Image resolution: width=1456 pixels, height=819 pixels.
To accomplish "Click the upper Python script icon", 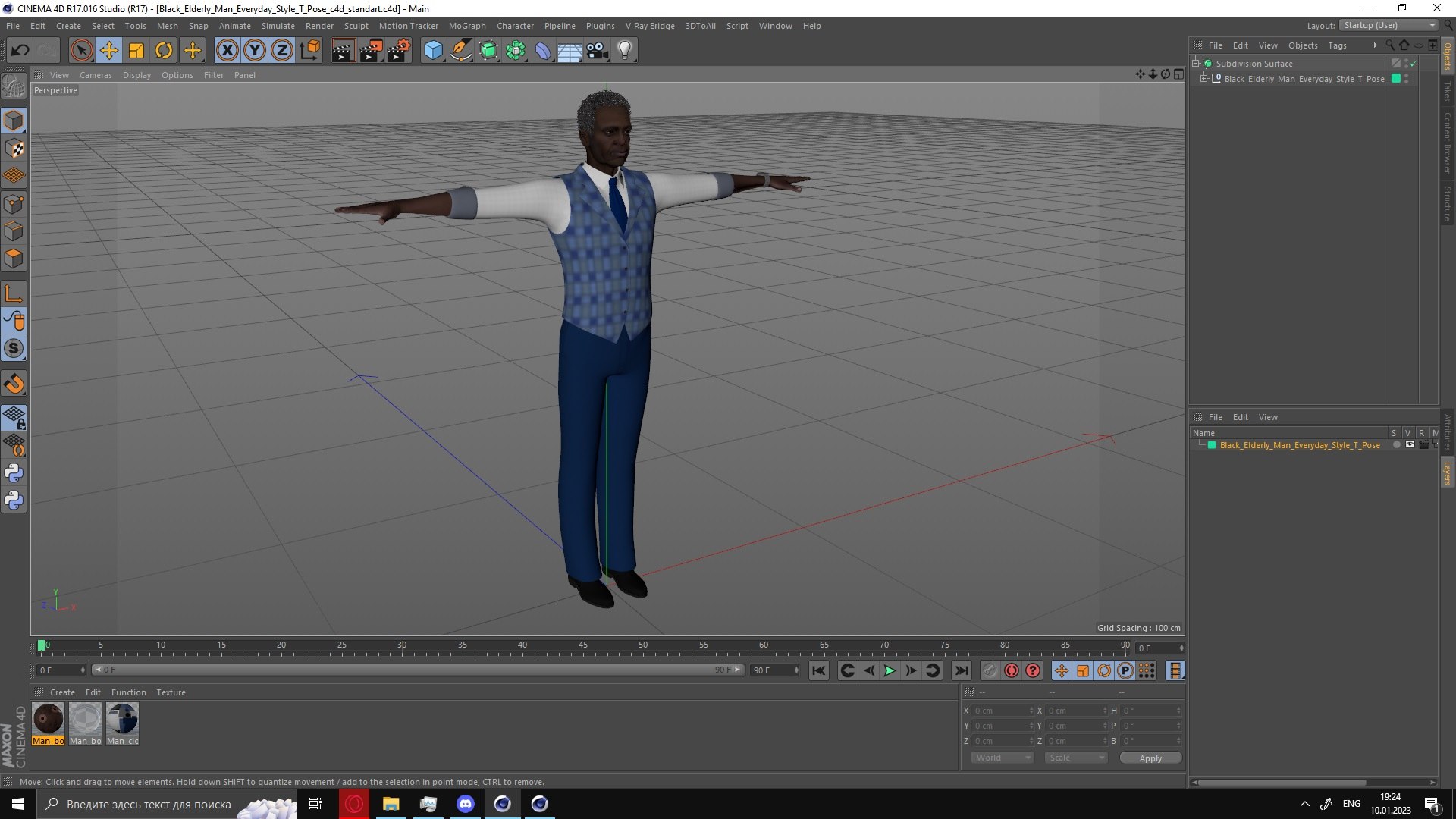I will pos(14,473).
